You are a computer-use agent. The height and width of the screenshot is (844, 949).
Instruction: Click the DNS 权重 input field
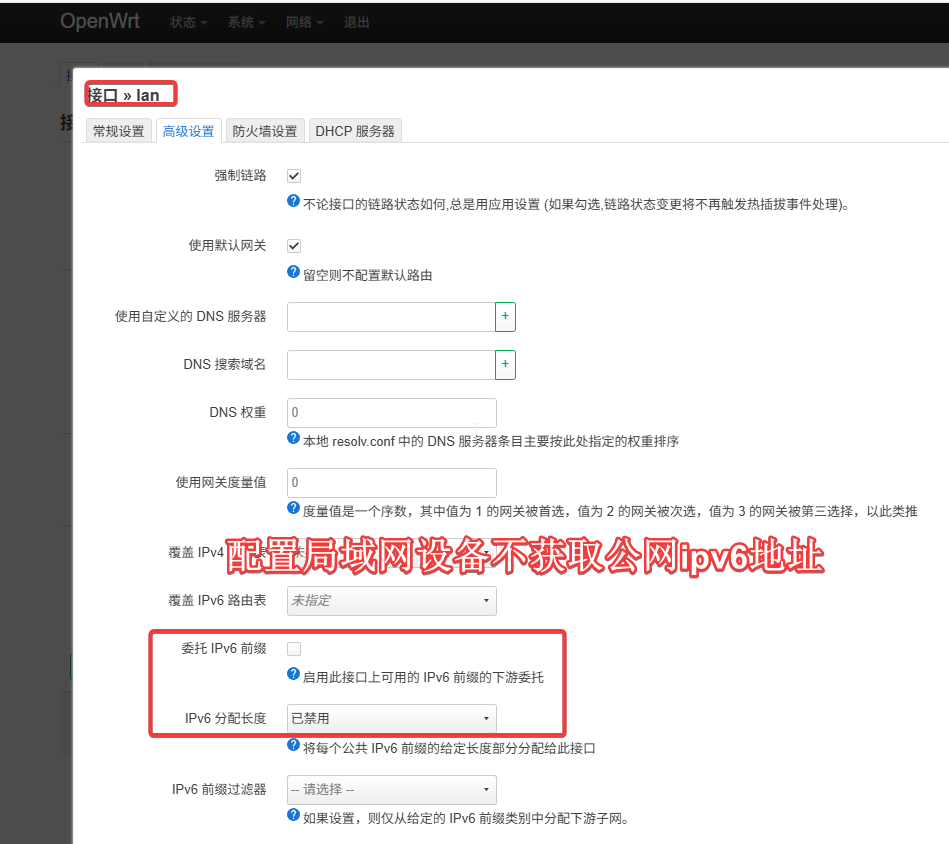(391, 412)
